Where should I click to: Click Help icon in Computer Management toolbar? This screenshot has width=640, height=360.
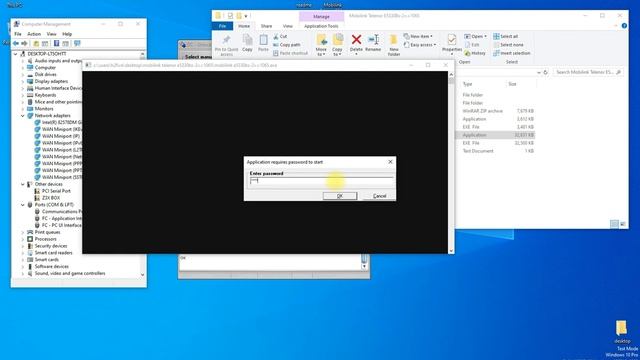(56, 43)
